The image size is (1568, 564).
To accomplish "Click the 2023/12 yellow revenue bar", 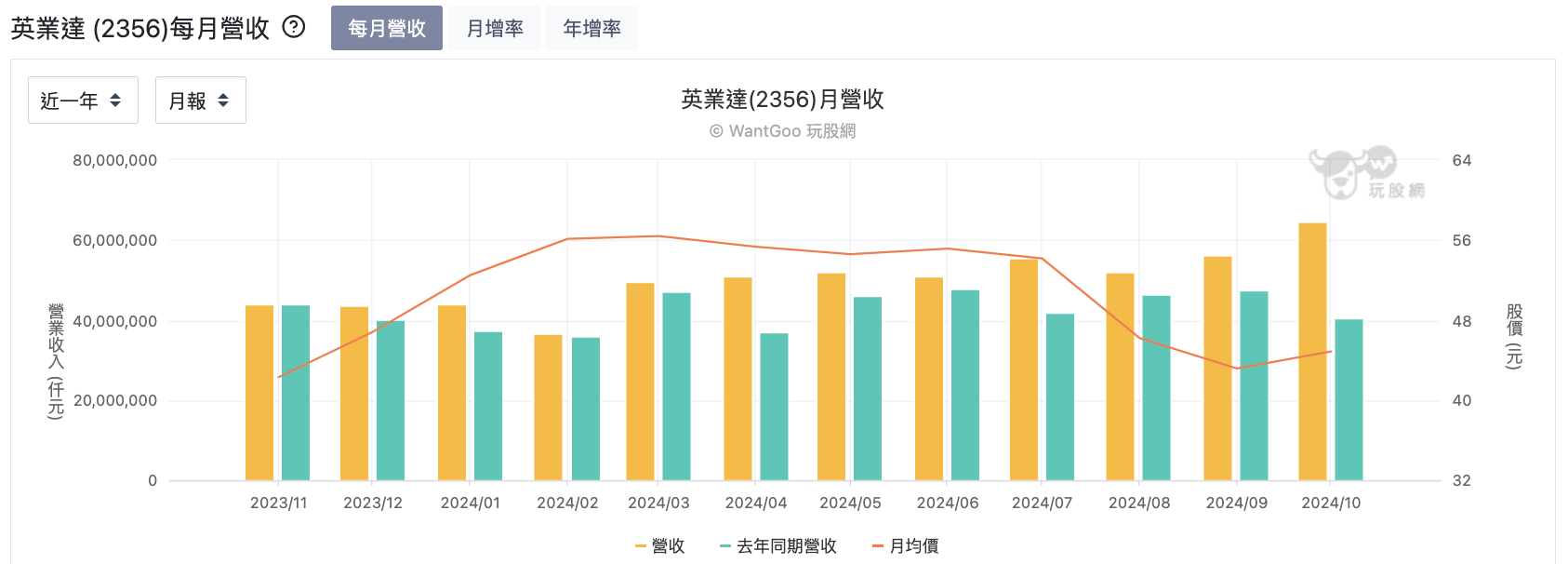I will coord(354,394).
